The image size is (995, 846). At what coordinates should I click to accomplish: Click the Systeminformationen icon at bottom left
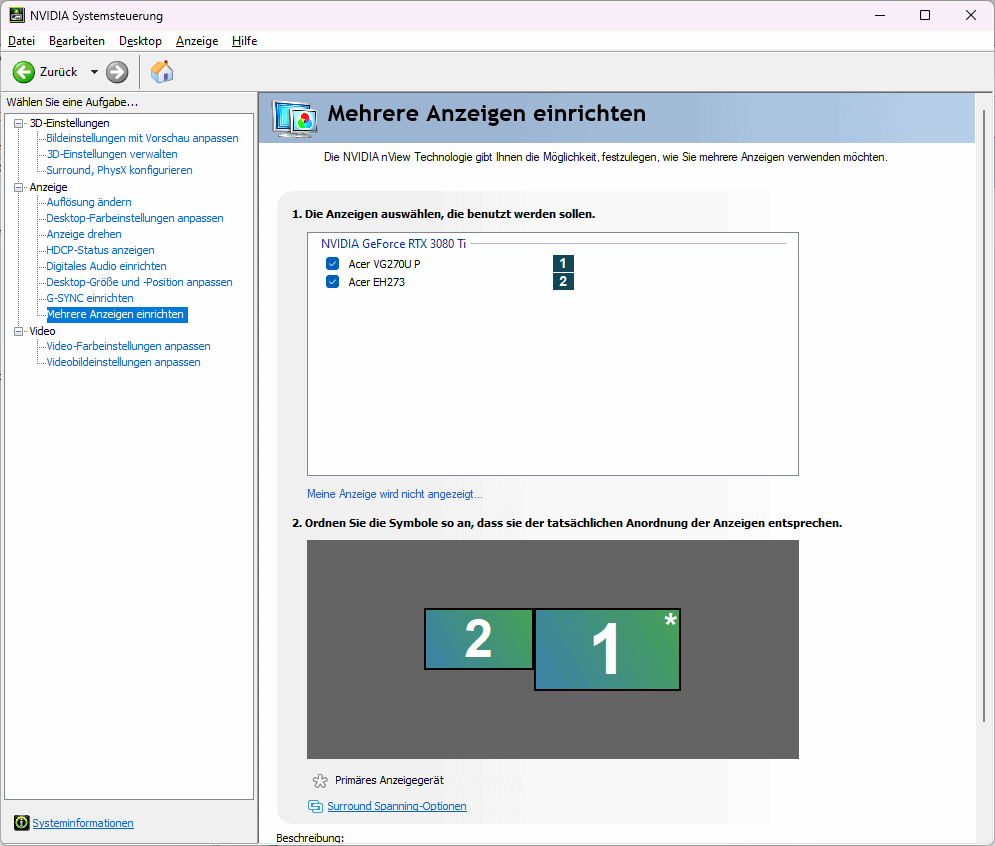click(x=21, y=823)
